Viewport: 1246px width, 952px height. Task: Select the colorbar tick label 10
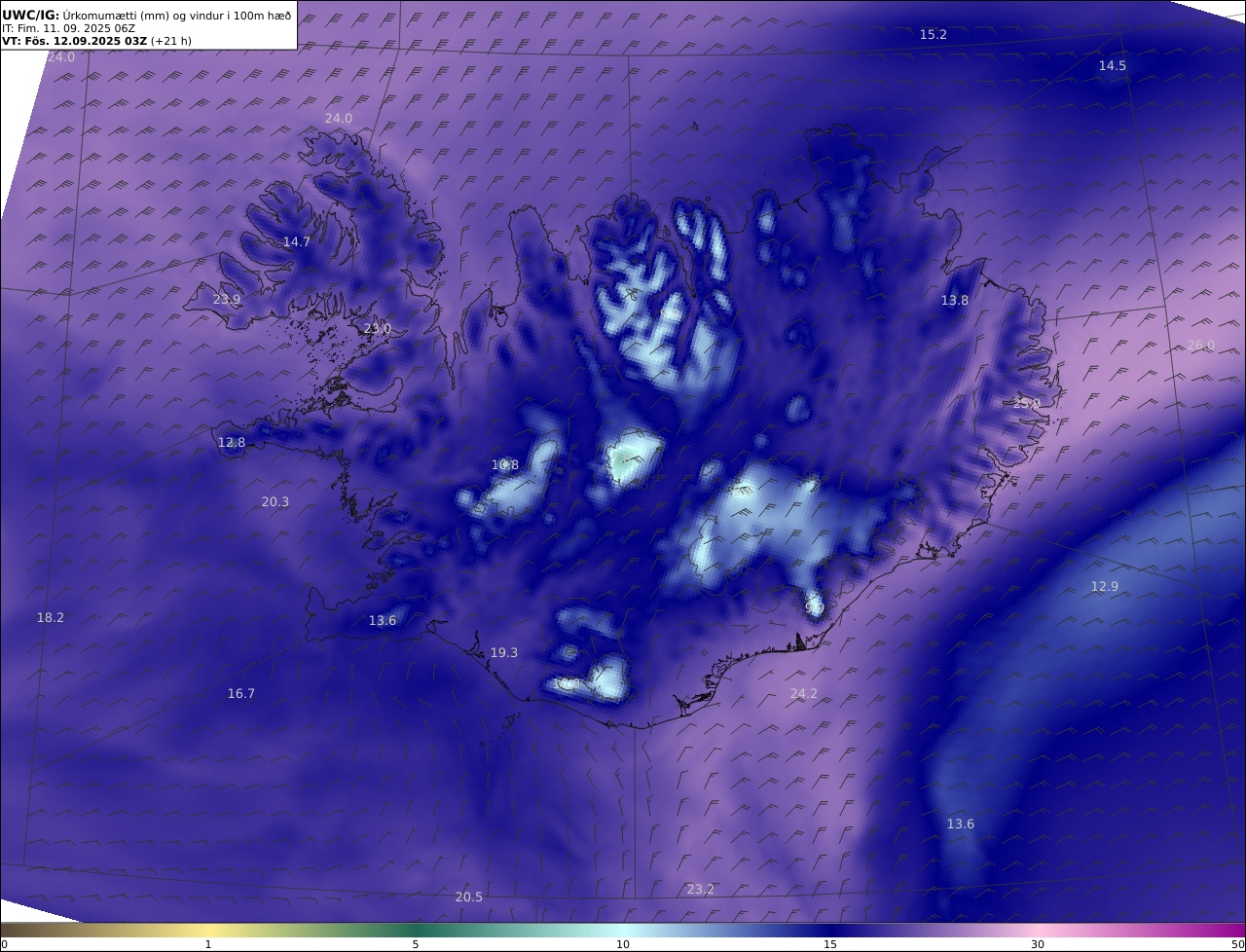(x=623, y=944)
